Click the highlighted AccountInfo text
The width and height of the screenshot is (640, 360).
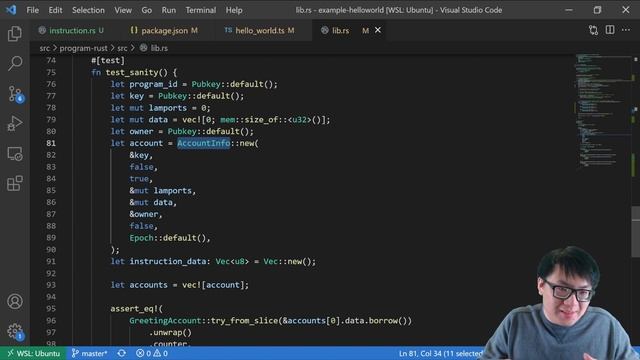point(204,143)
